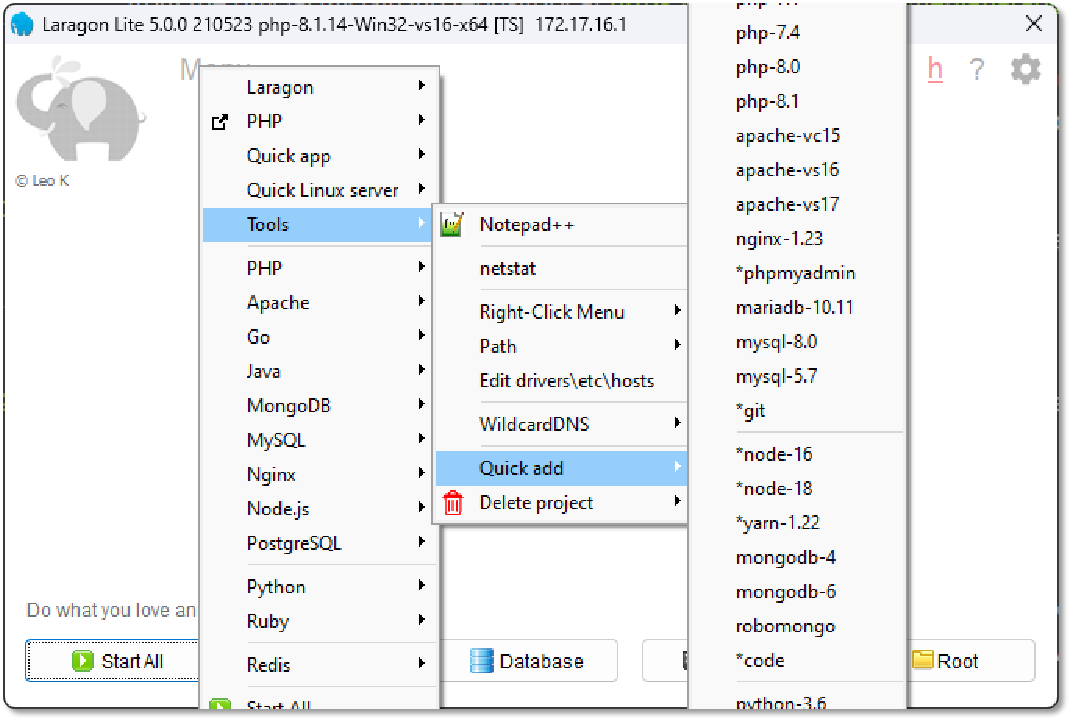Click the external link icon beside PHP
Image resolution: width=1071 pixels, height=721 pixels.
click(220, 122)
